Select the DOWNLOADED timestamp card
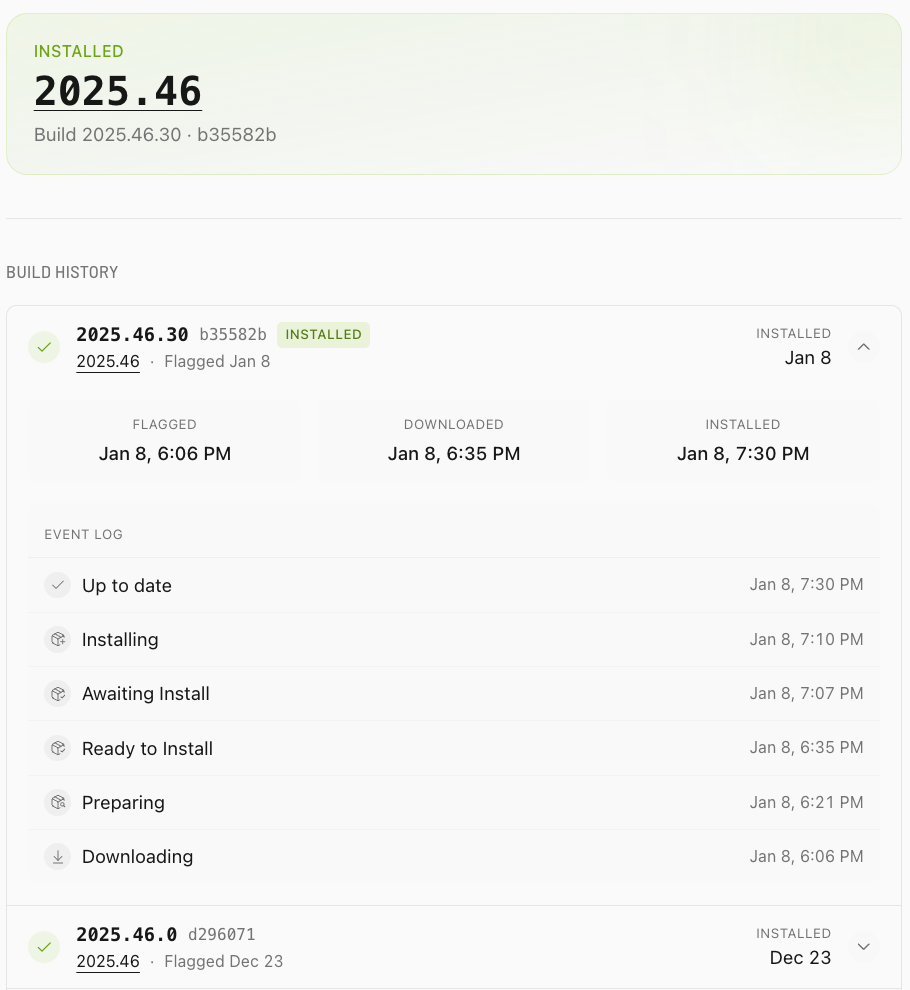Screen dimensions: 910x990 pos(454,440)
